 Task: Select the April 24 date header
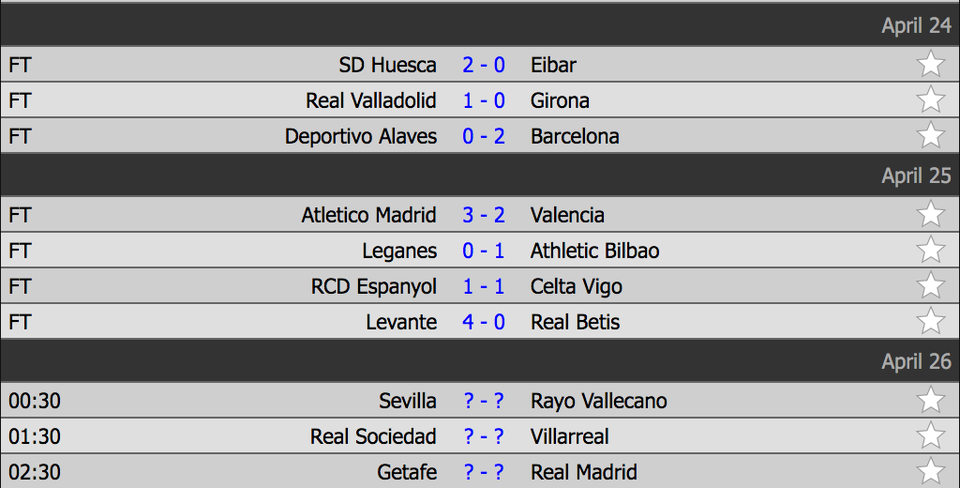coord(916,26)
